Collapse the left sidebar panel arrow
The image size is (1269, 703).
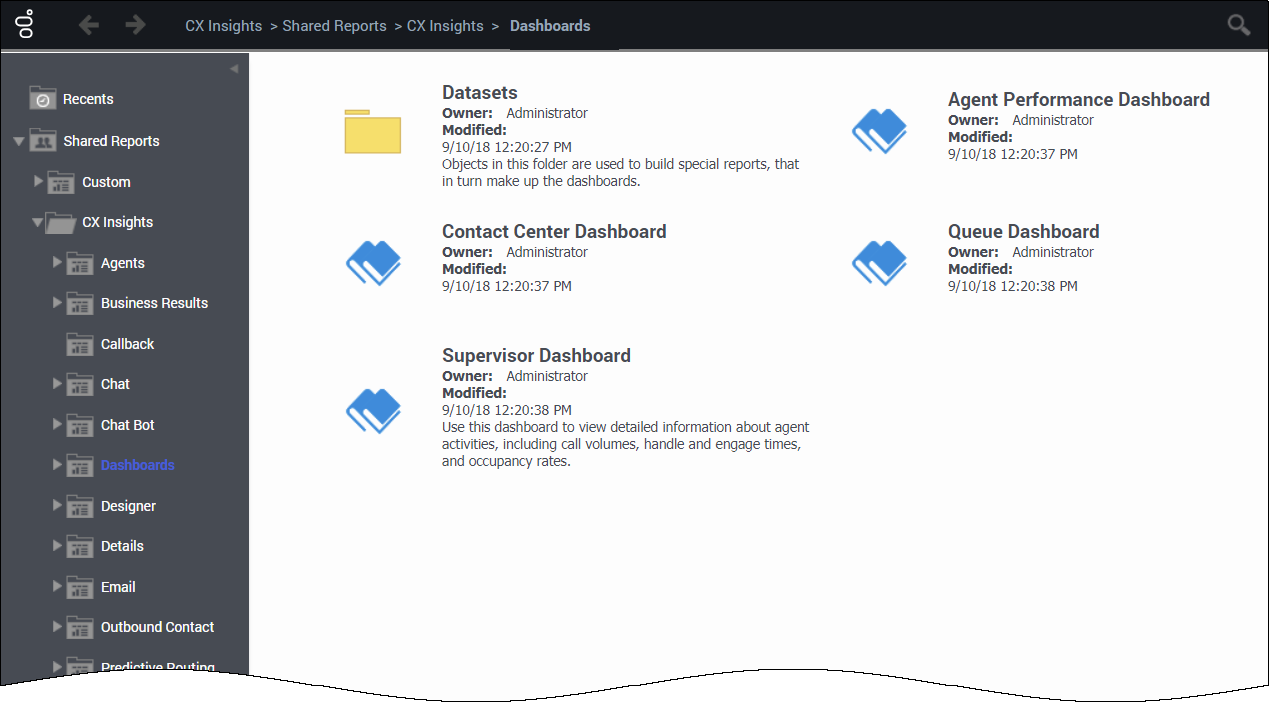click(x=234, y=69)
